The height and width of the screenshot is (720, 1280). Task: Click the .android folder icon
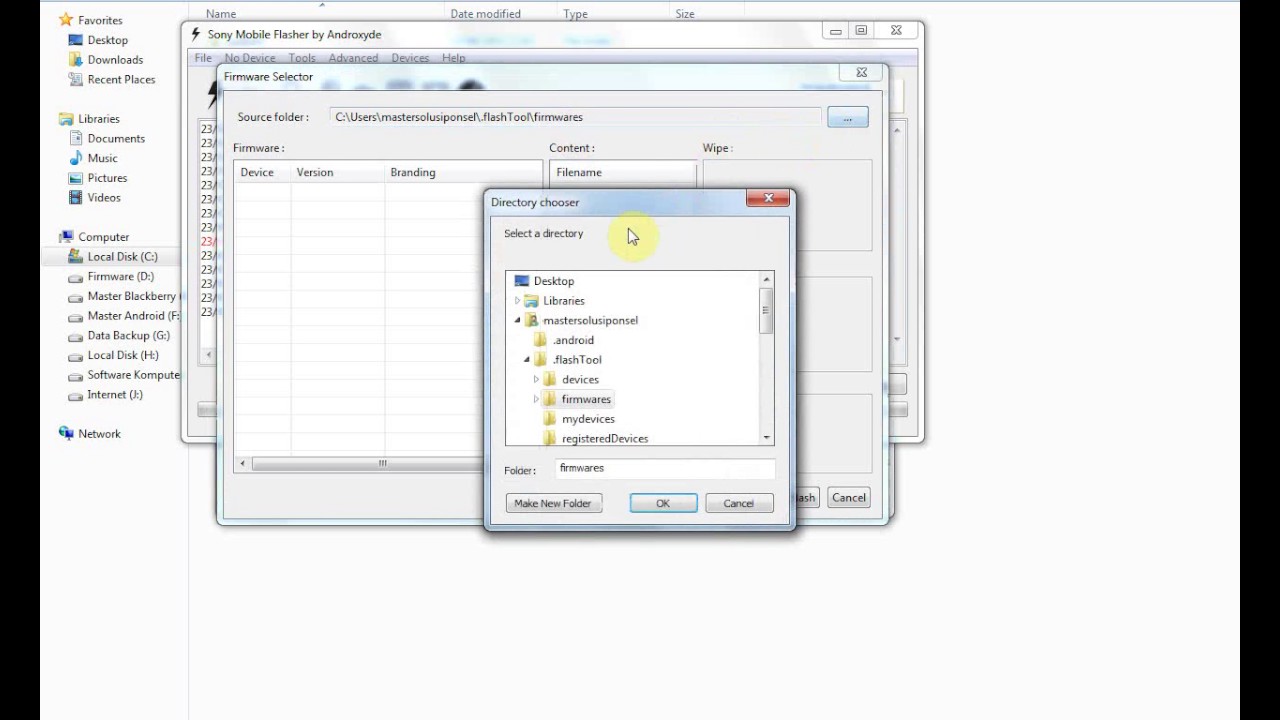[x=540, y=340]
